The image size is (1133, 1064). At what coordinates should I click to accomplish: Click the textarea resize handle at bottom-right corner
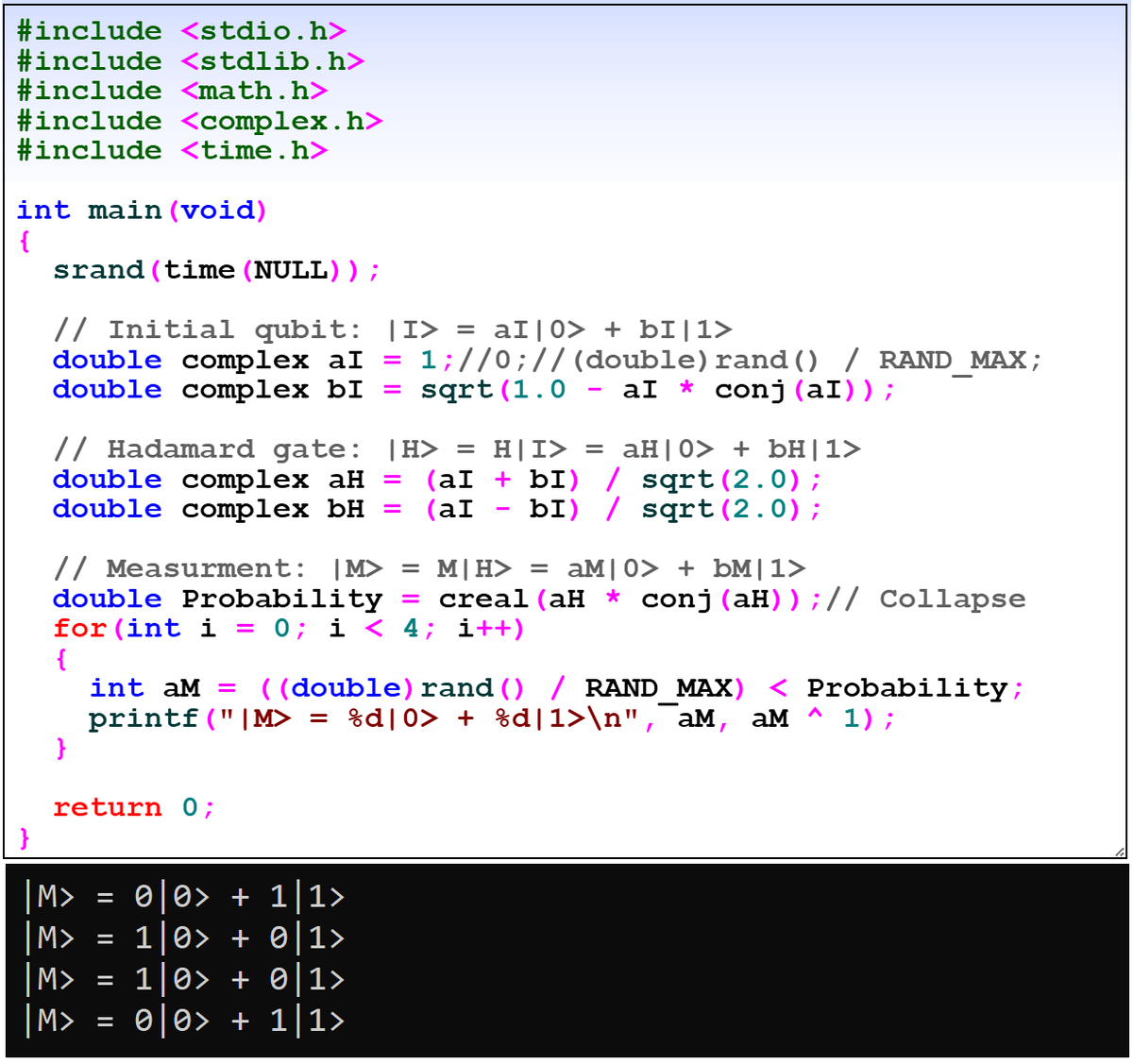pyautogui.click(x=1120, y=852)
